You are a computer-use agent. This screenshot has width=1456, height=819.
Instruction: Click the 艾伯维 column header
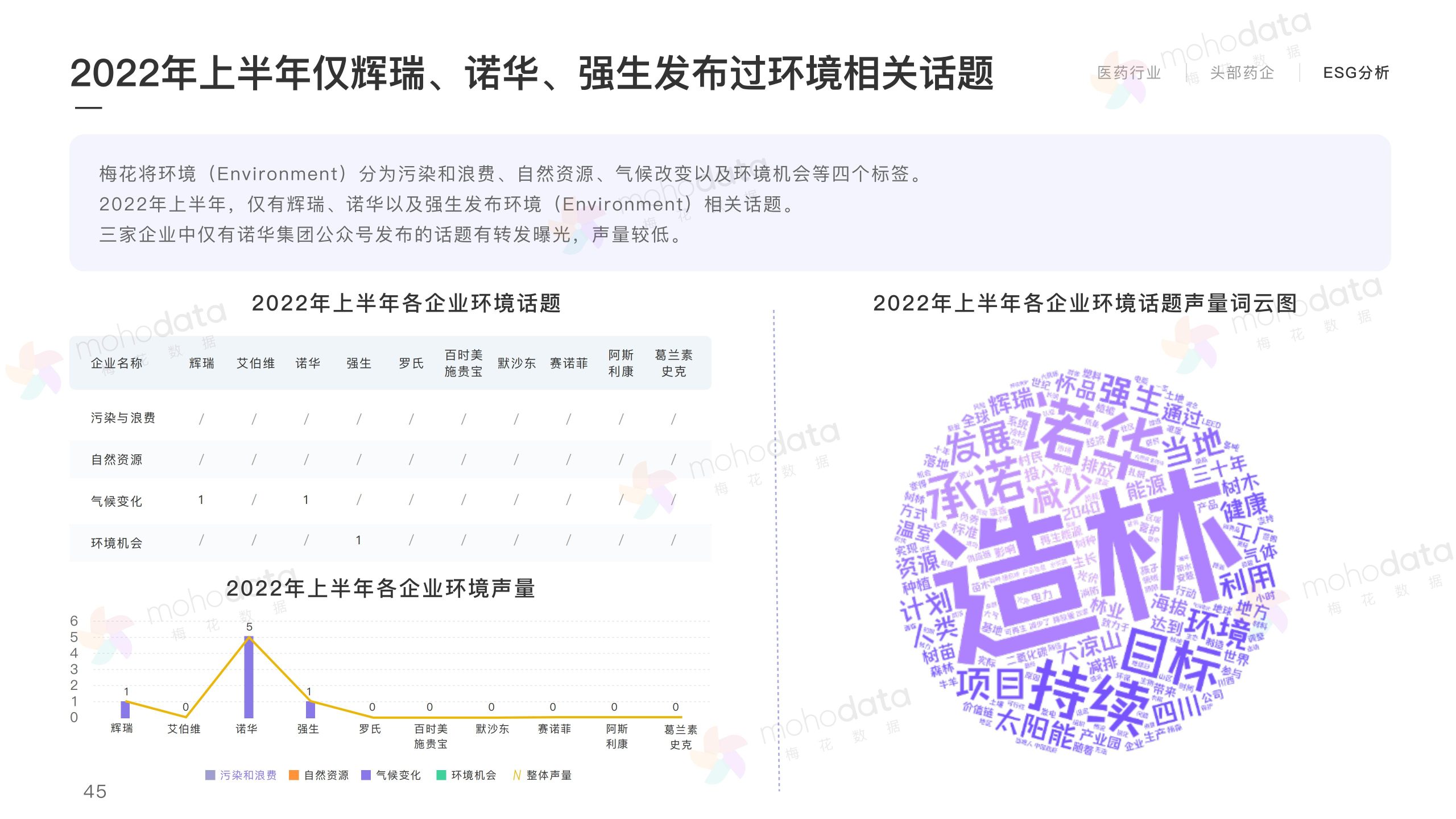(256, 363)
